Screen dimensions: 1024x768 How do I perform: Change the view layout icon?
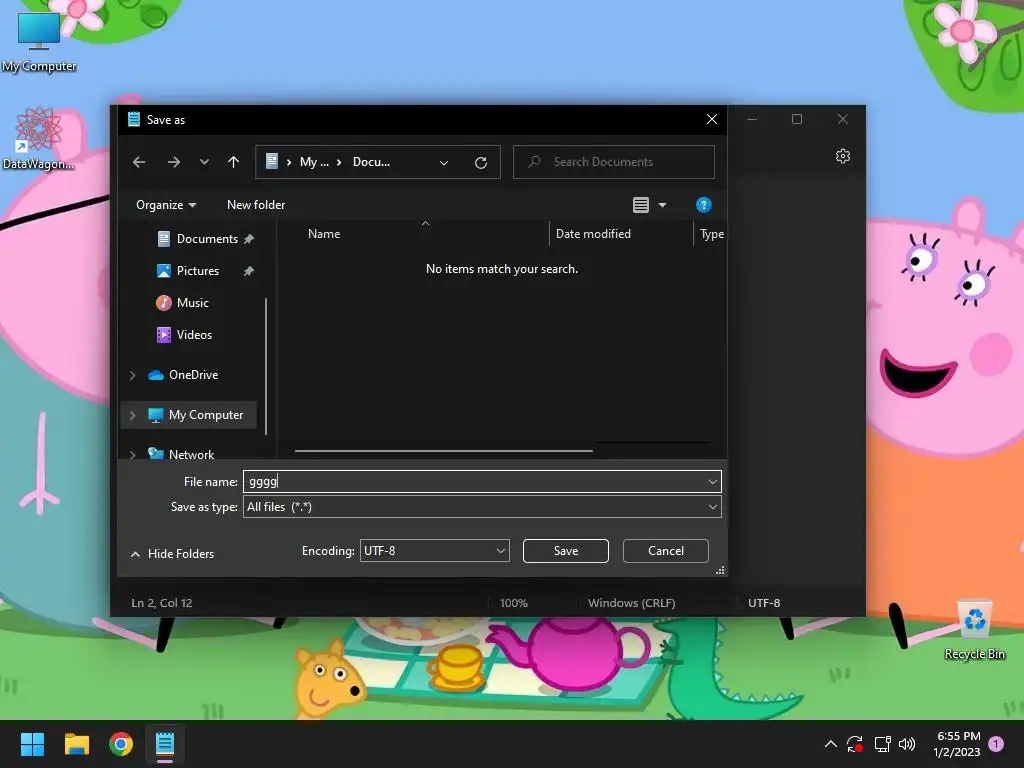tap(641, 205)
